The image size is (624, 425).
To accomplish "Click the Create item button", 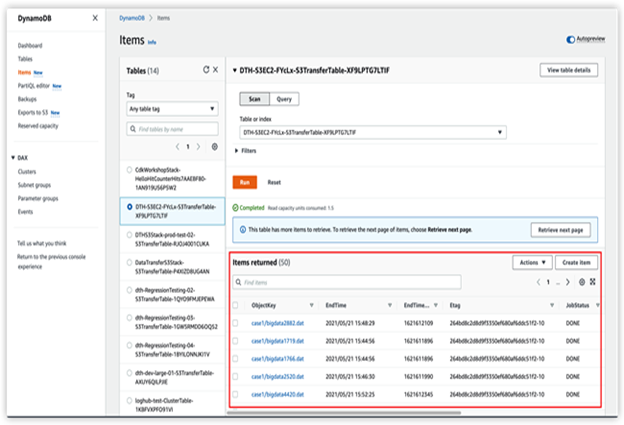I will [x=576, y=263].
